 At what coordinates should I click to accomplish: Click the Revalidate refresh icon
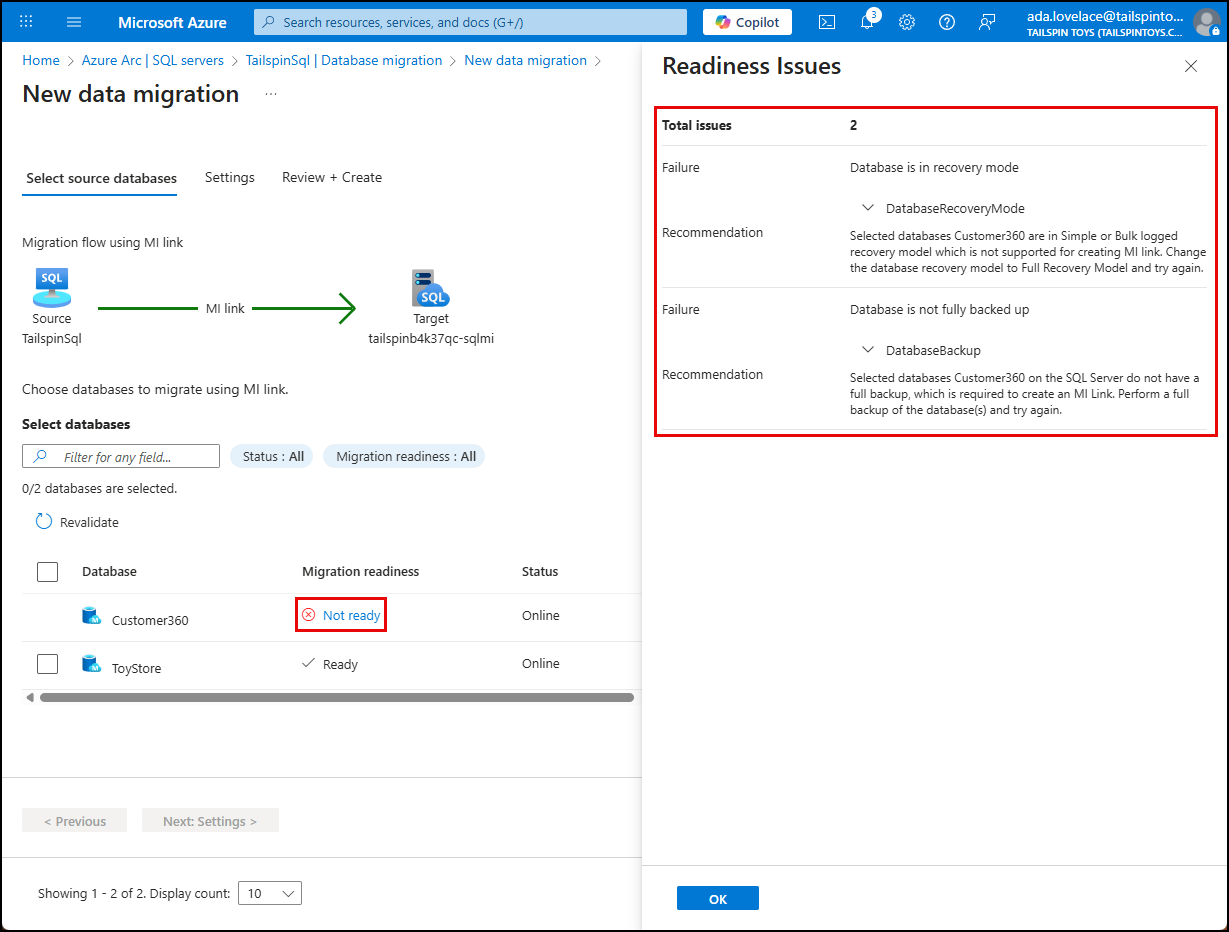click(42, 521)
